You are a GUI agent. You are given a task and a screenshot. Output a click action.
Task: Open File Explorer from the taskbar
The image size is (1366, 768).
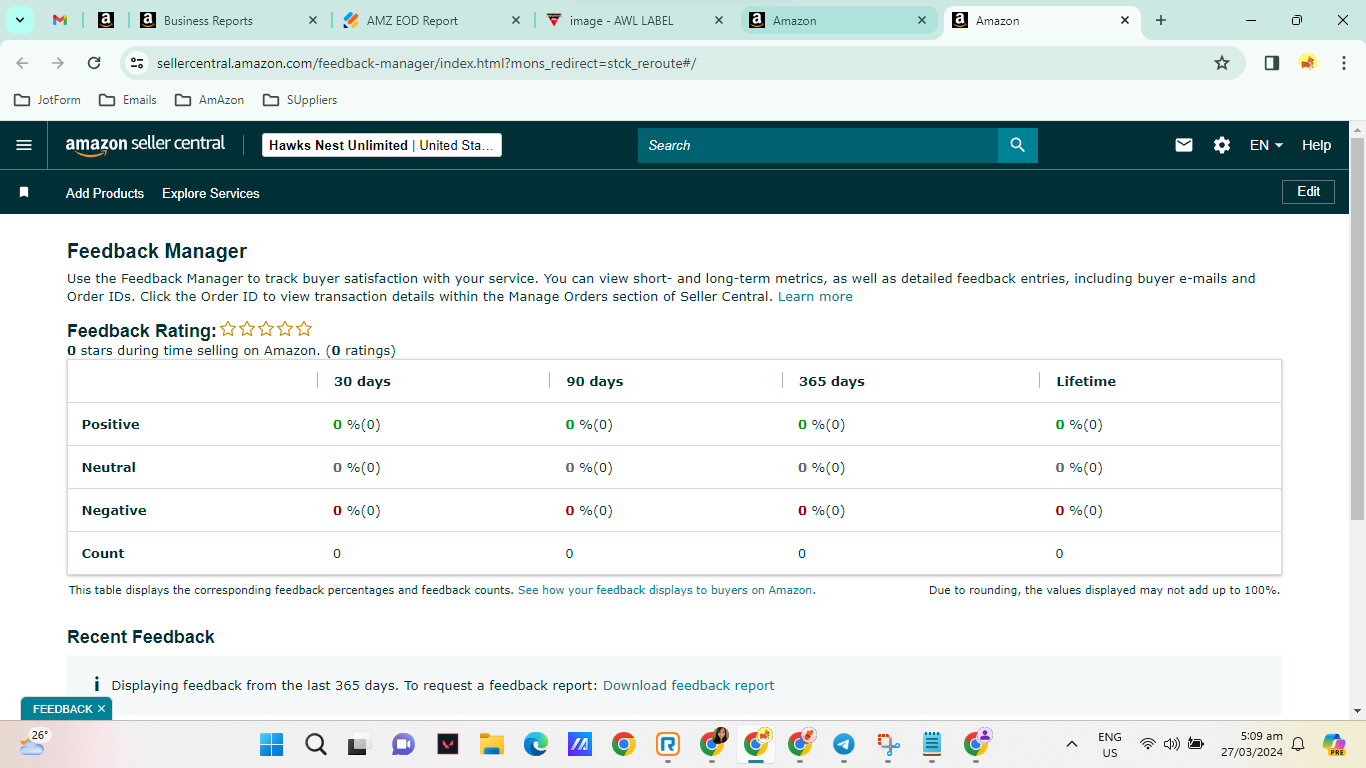(x=491, y=744)
